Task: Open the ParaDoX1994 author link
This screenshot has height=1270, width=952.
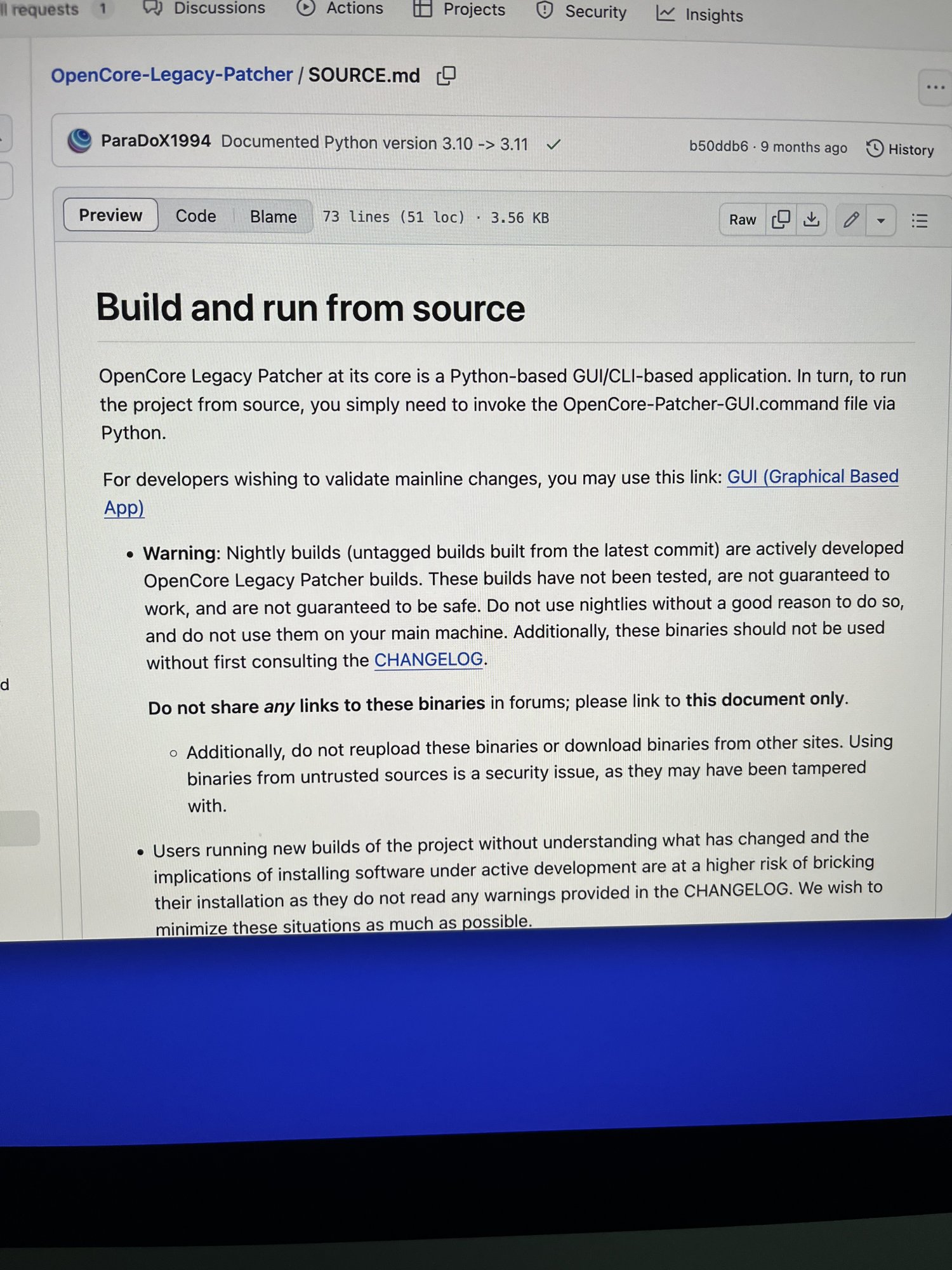Action: tap(155, 141)
